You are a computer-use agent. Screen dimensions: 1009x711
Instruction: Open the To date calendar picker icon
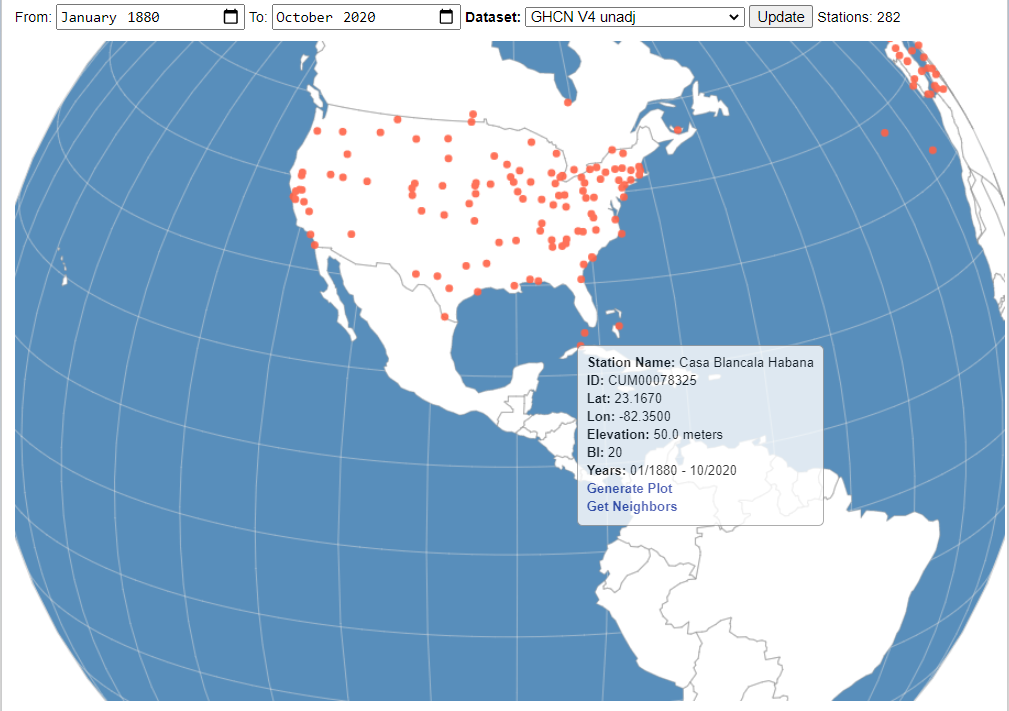446,17
